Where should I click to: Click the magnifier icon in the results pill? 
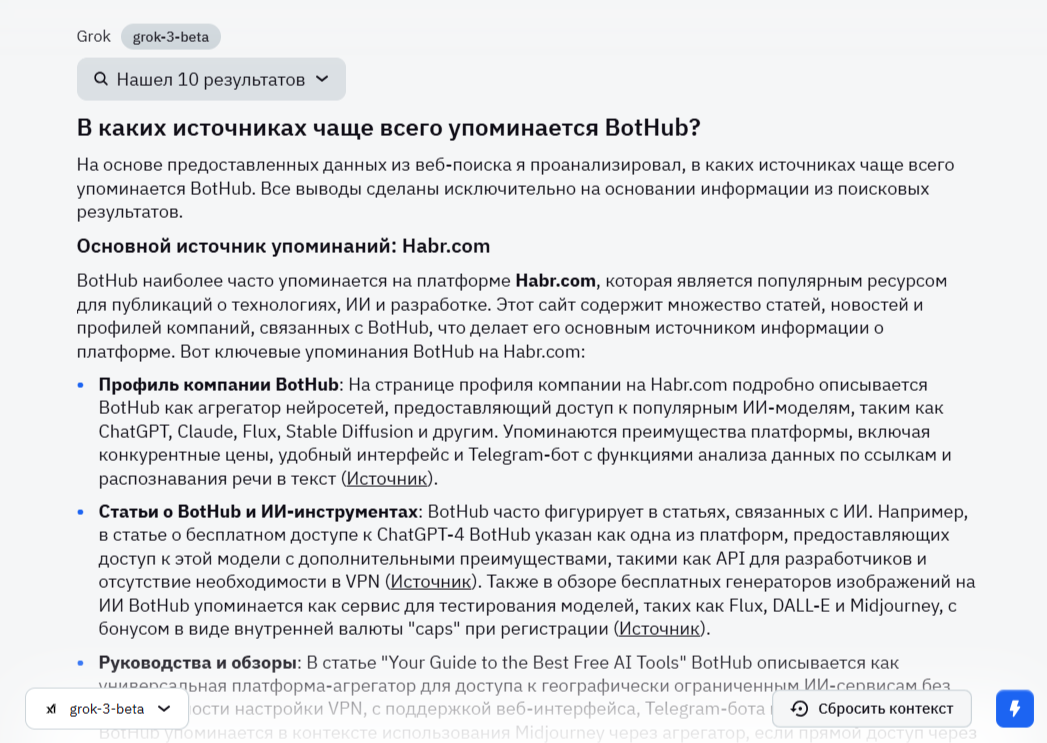point(101,79)
